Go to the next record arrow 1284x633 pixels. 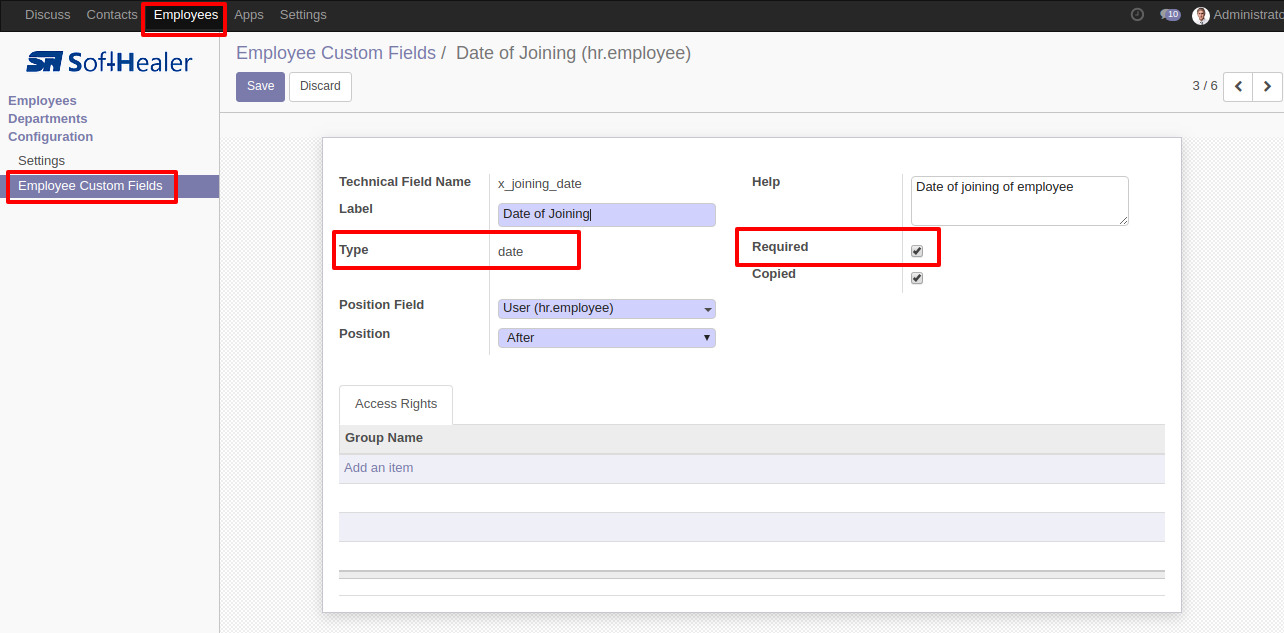pos(1267,87)
